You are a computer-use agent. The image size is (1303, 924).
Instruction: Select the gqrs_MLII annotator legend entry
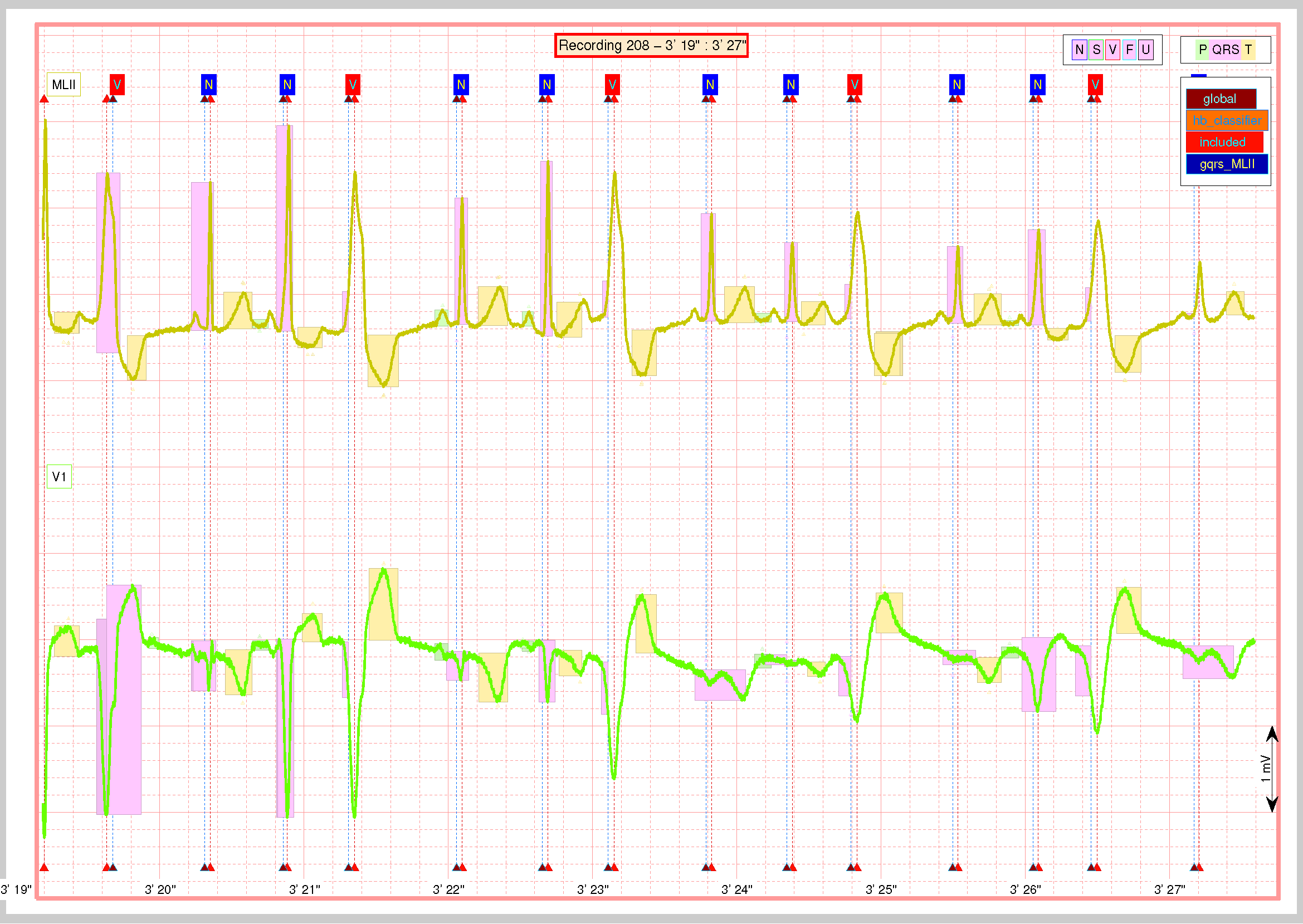tap(1226, 164)
